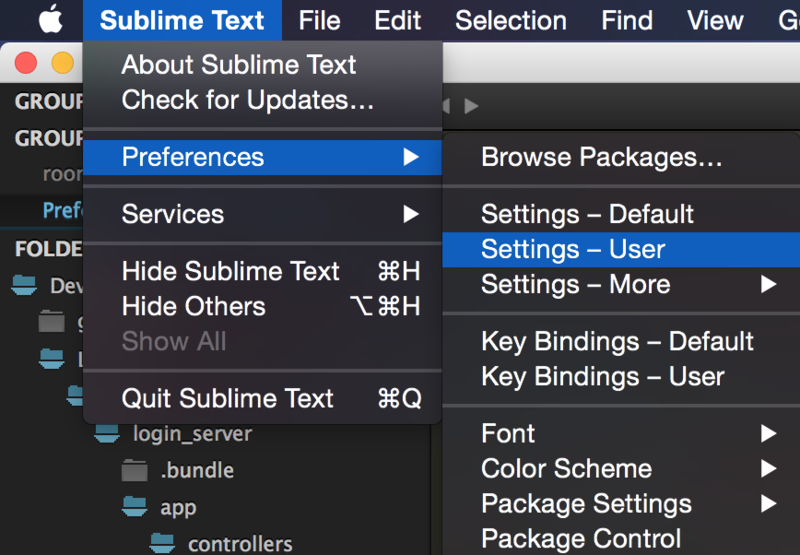Viewport: 800px width, 555px height.
Task: Click the .bundle folder icon
Action: [x=134, y=470]
